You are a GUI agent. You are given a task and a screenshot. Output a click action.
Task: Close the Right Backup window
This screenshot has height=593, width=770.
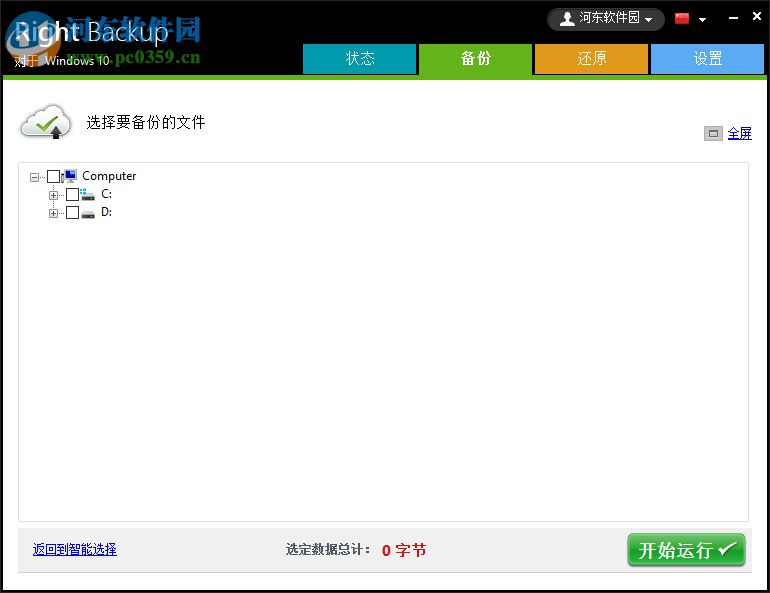click(x=757, y=16)
